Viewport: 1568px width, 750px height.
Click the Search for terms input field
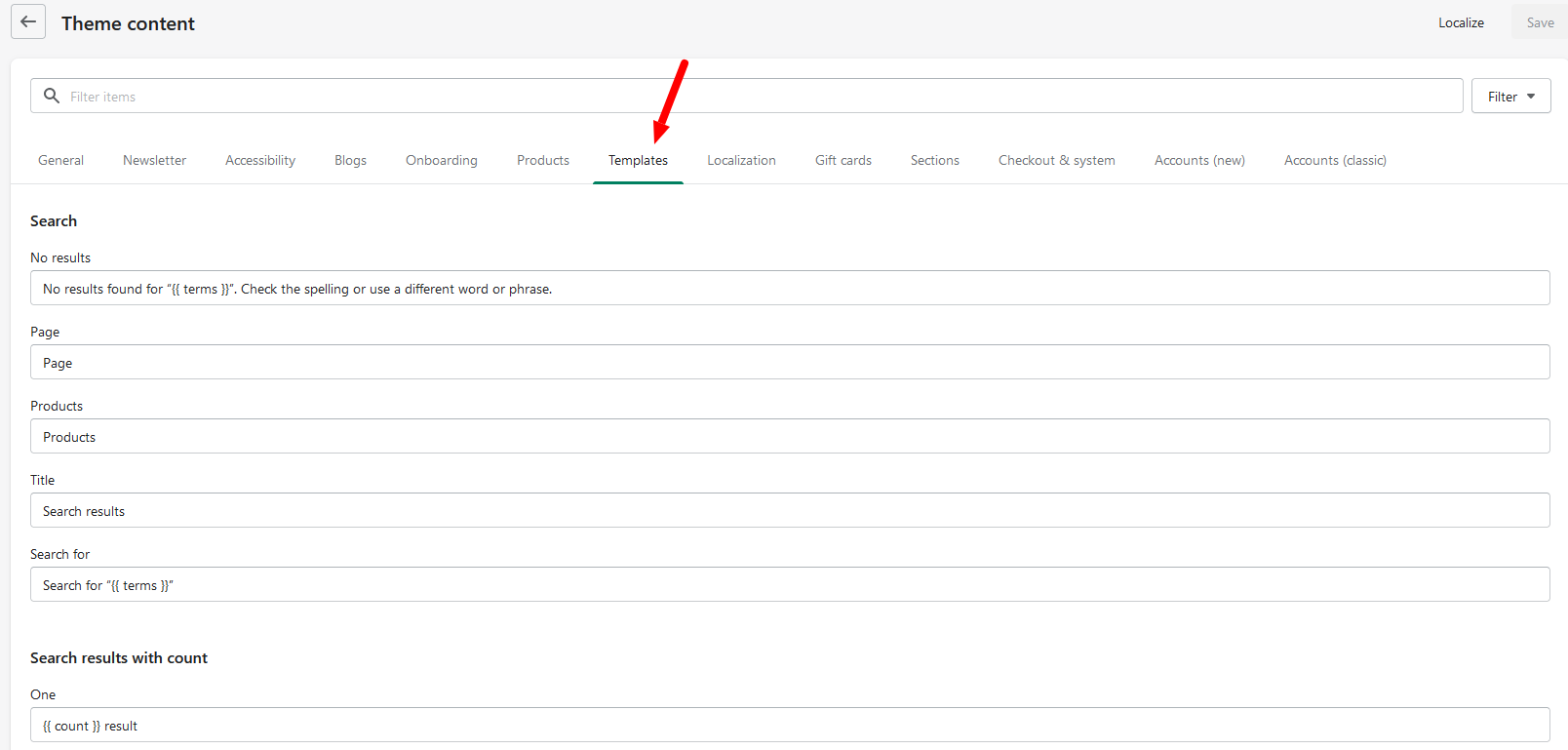(x=790, y=585)
